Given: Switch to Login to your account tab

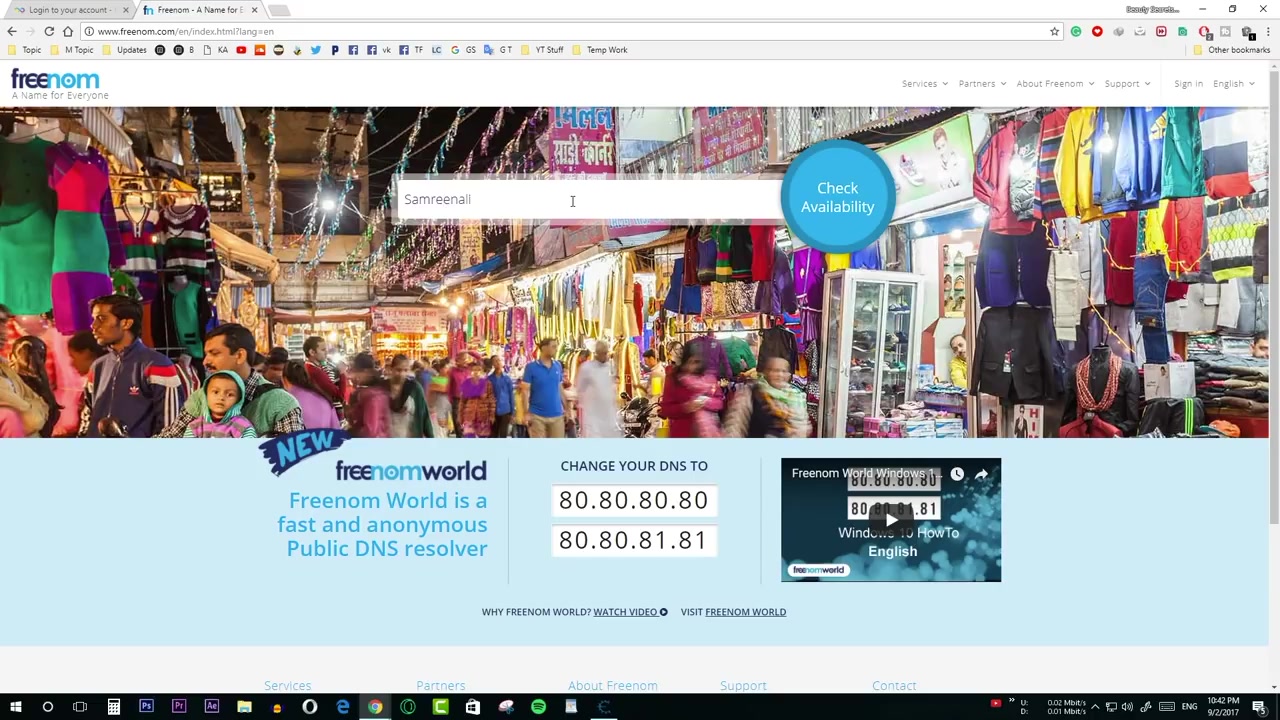Looking at the screenshot, I should click(x=68, y=10).
